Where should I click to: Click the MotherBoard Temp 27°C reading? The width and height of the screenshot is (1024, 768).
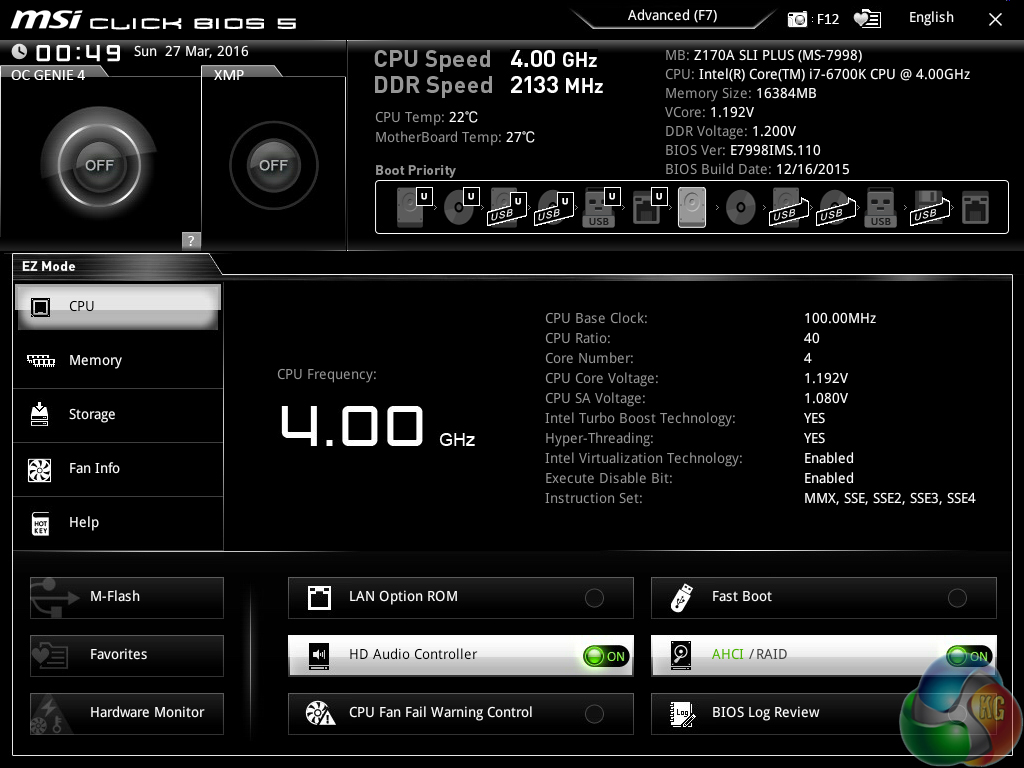point(455,137)
